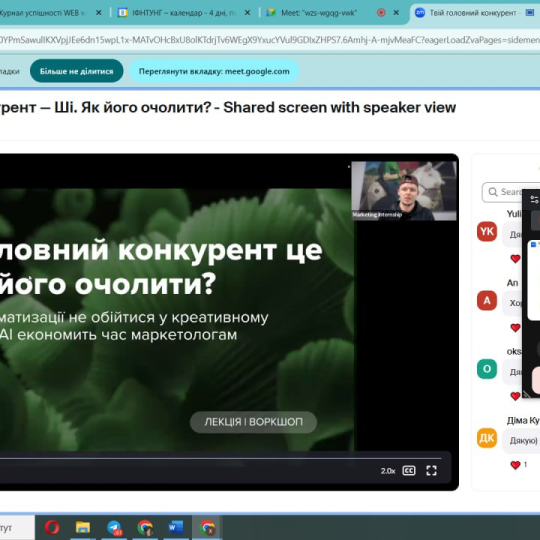Click the Дякую) message from Діма
540x540 pixels.
[523, 441]
